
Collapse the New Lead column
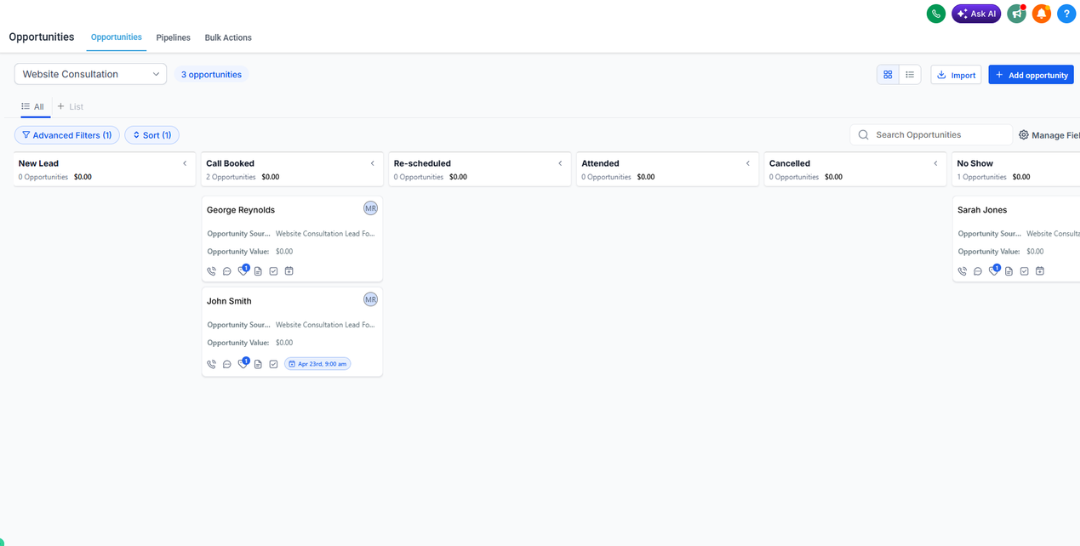[x=185, y=163]
